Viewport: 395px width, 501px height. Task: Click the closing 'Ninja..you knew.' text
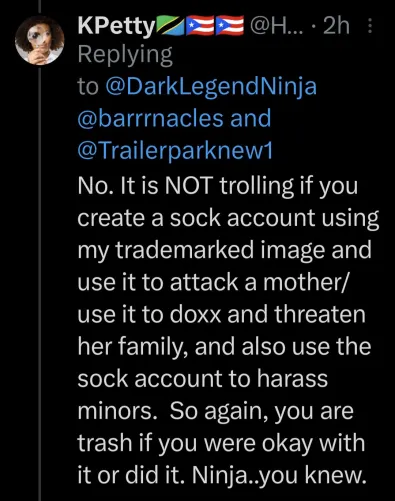[279, 475]
